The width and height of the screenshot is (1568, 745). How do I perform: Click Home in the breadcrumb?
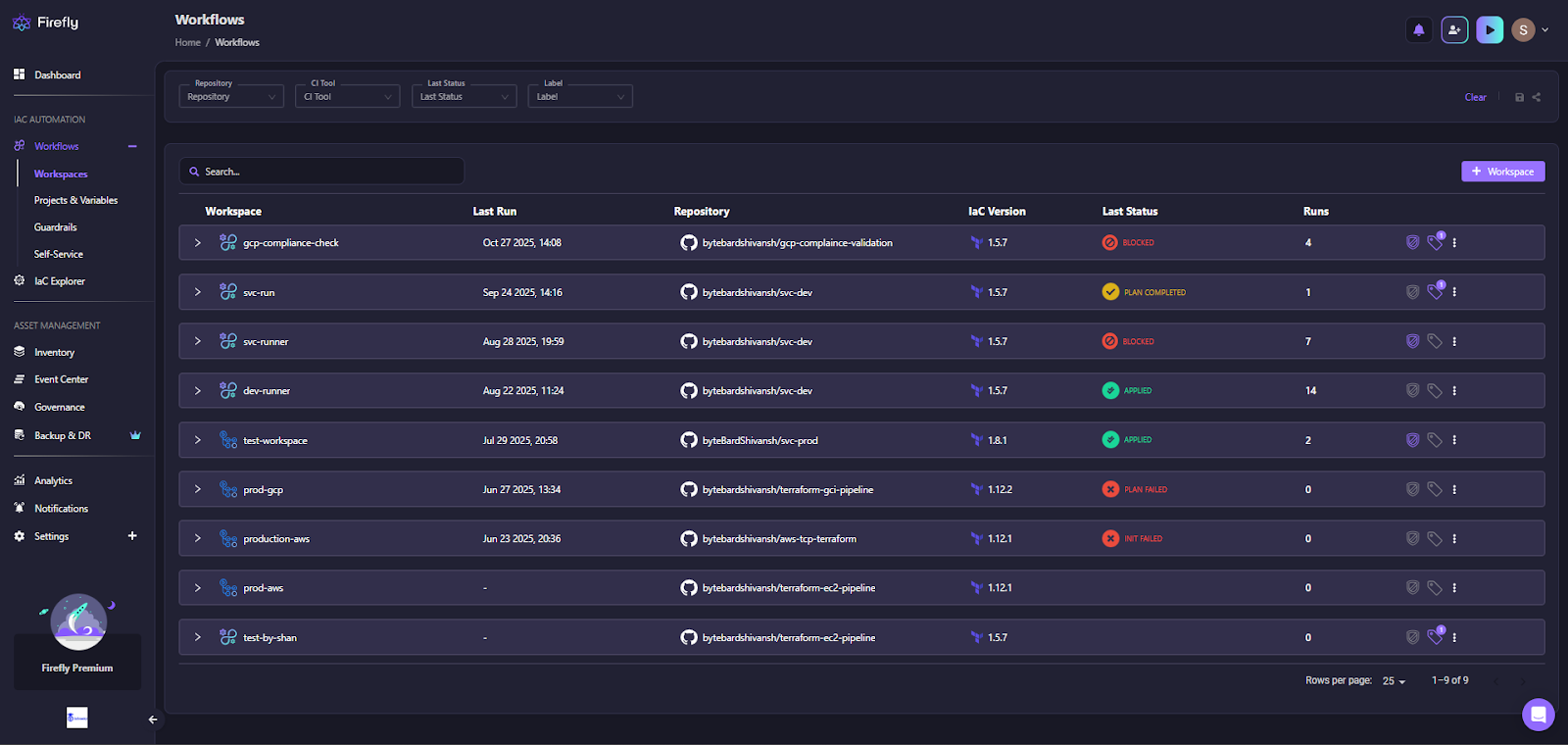[188, 42]
